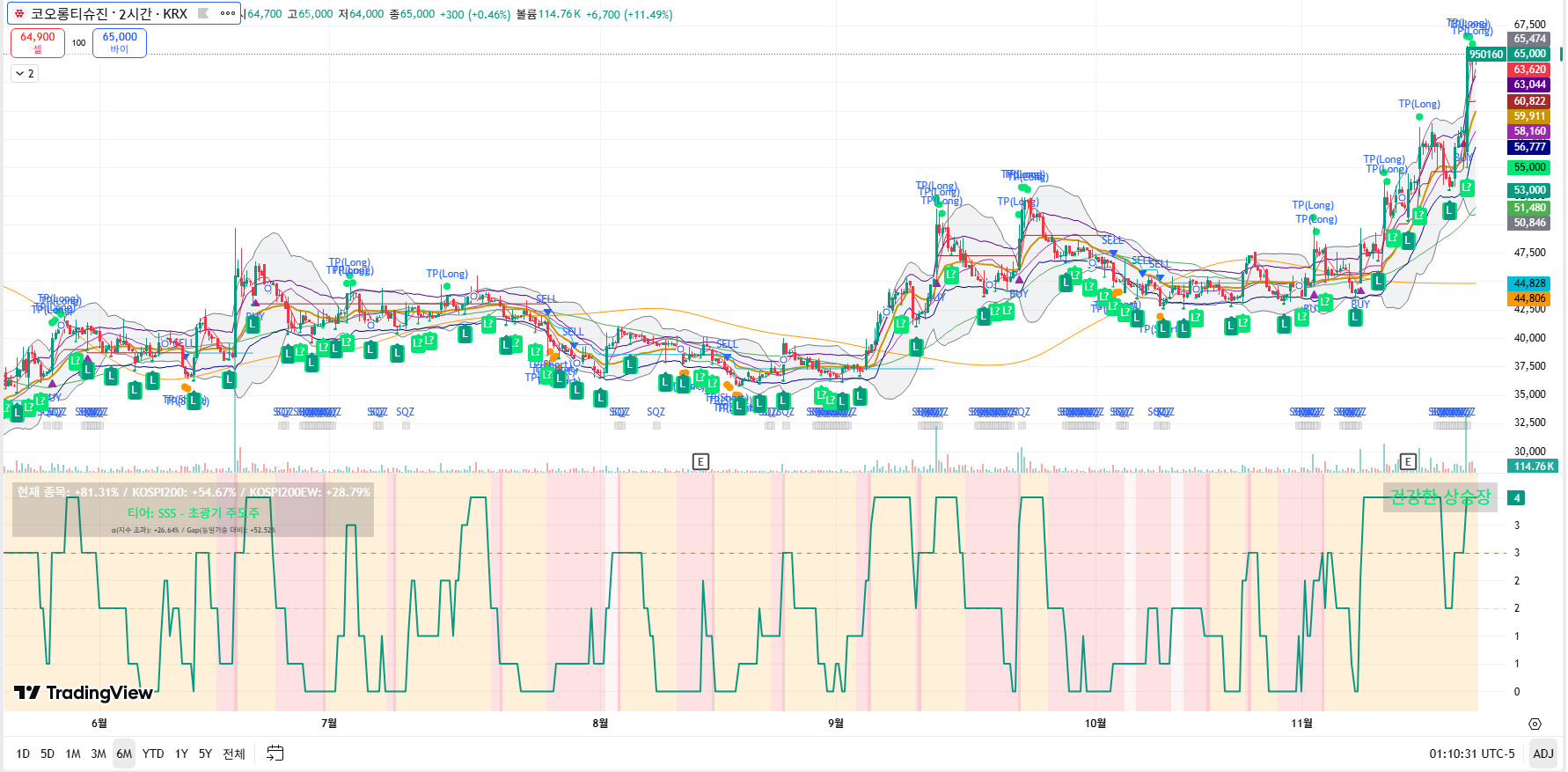This screenshot has height=772, width=1568.
Task: Expand the collapsed indicators legend showing 2
Action: pyautogui.click(x=25, y=74)
